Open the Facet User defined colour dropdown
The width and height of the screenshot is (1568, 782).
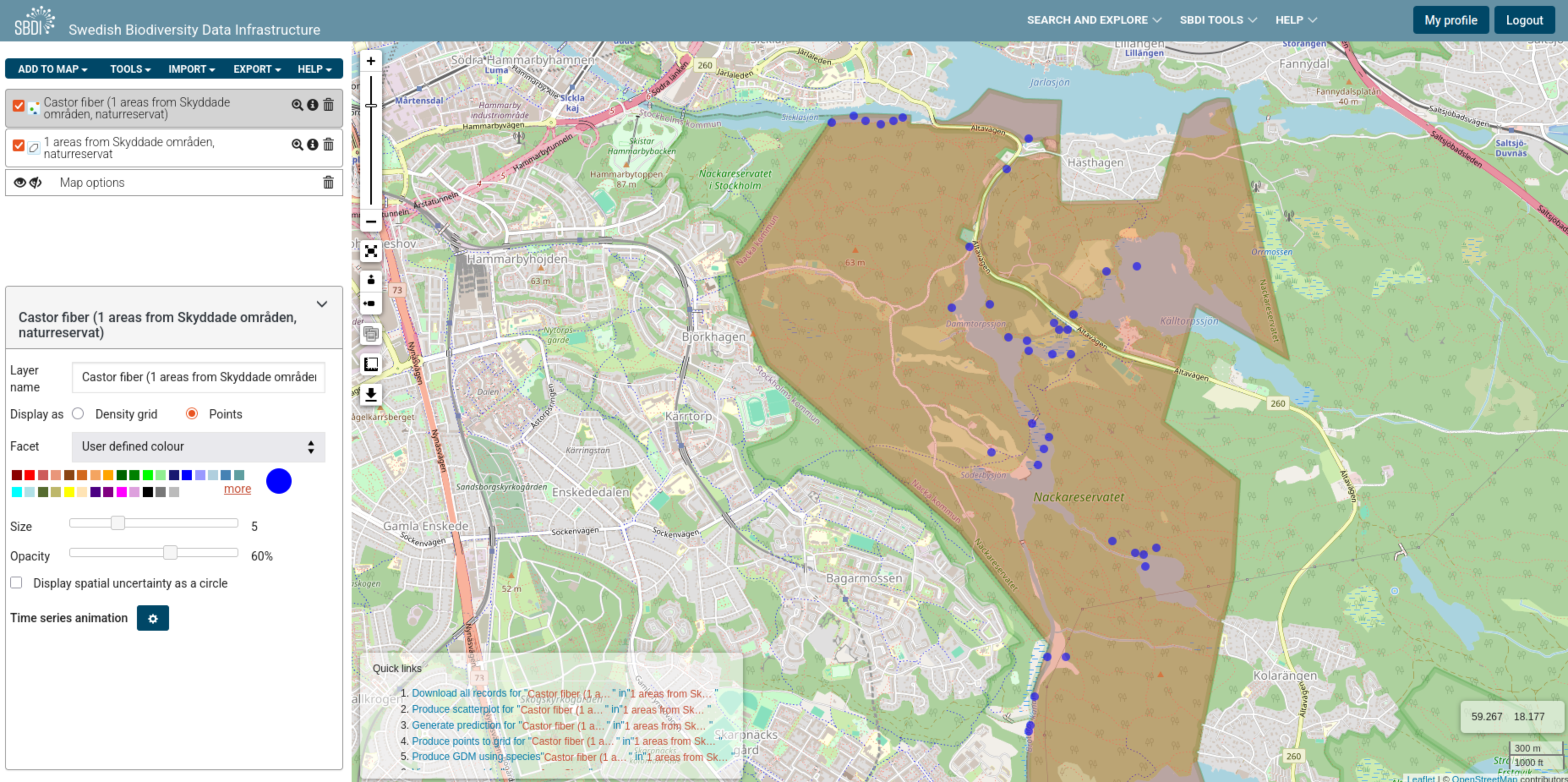coord(199,447)
